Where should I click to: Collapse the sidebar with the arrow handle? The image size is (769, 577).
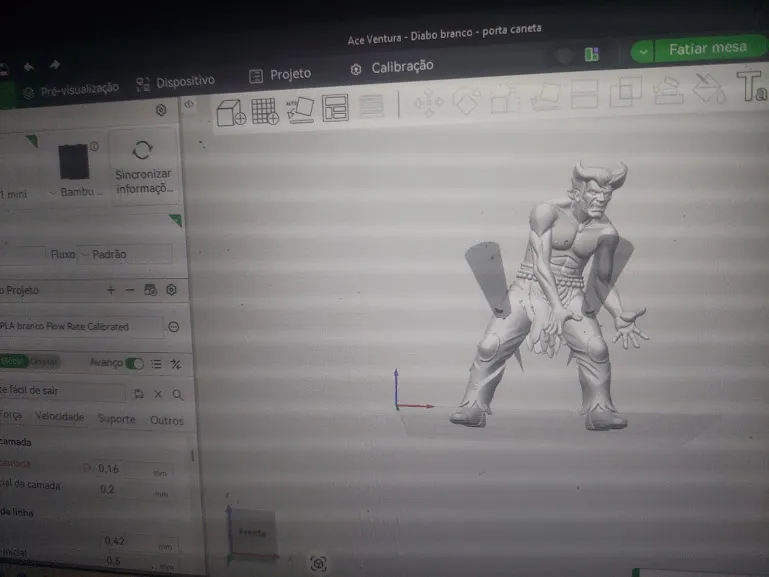click(x=189, y=104)
